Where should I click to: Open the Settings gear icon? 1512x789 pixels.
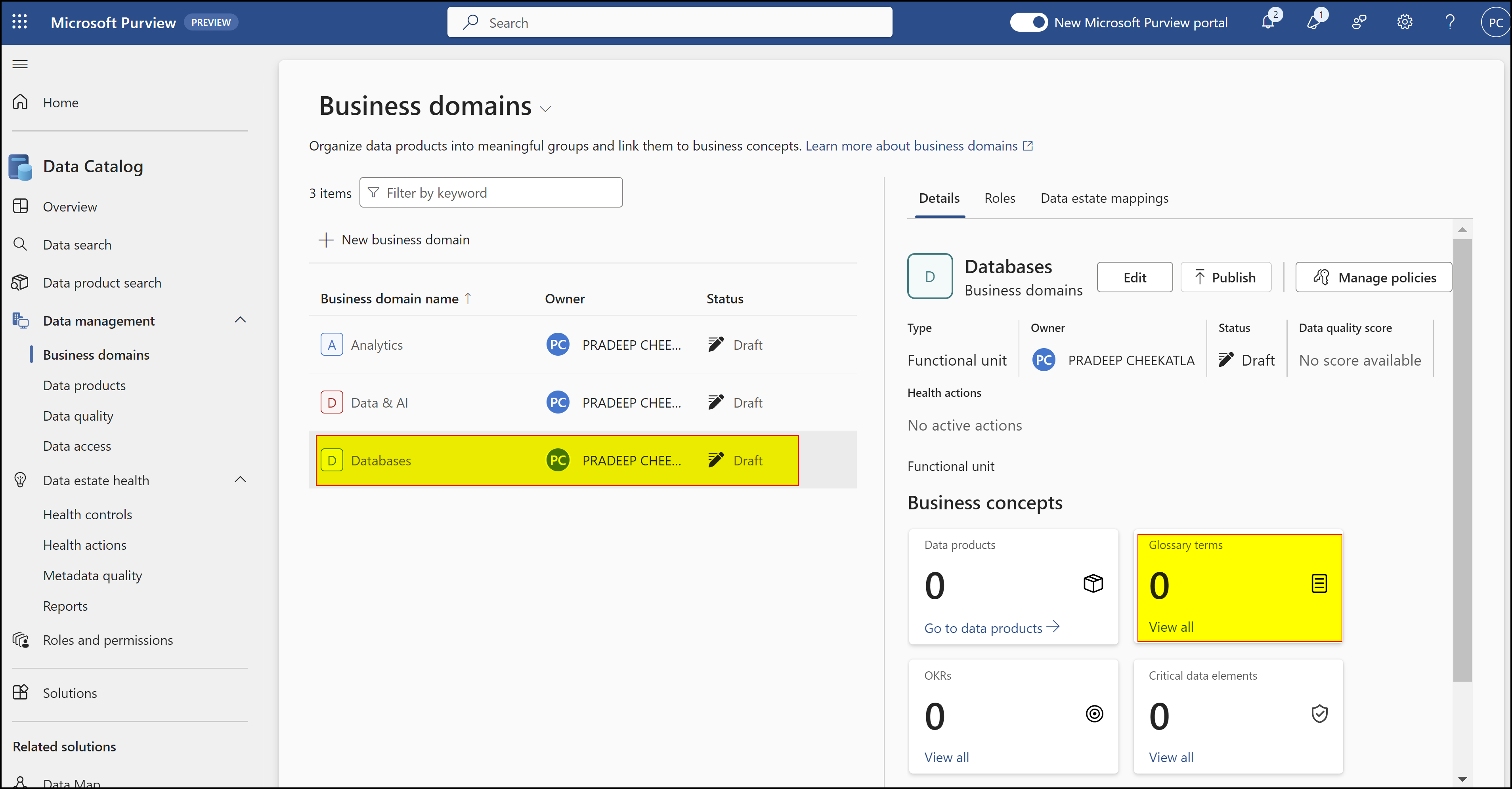point(1405,22)
